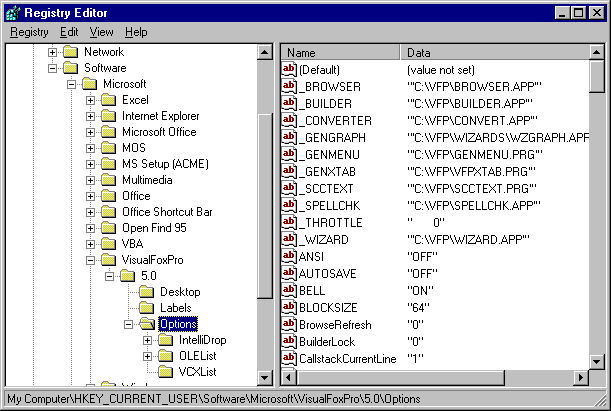Viewport: 611px width, 411px height.
Task: Open the View menu
Action: pyautogui.click(x=101, y=32)
